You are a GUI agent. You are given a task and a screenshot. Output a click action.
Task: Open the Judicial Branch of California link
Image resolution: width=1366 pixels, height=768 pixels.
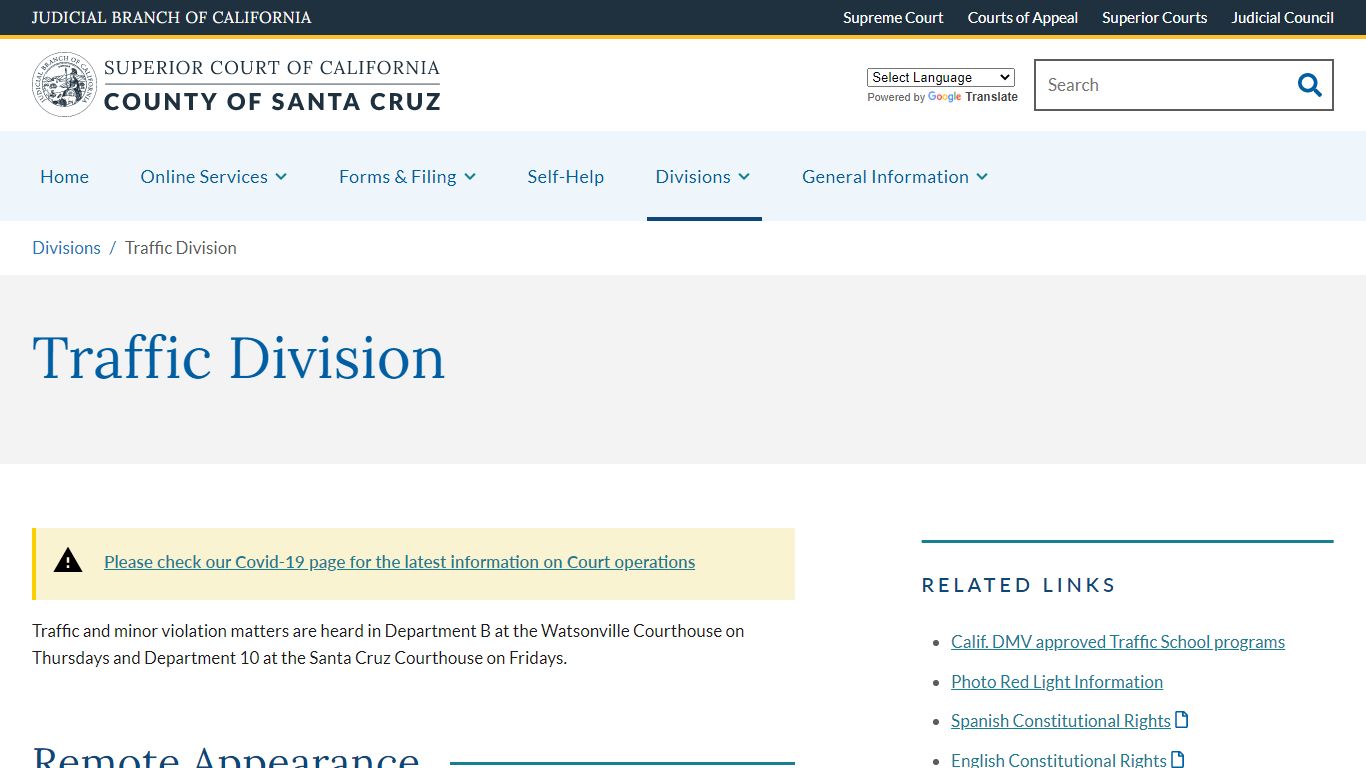(x=172, y=18)
